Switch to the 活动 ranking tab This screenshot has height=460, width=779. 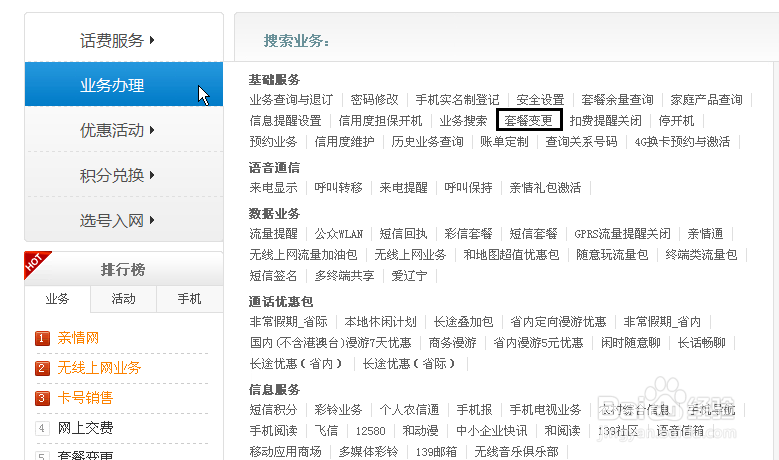tap(123, 299)
